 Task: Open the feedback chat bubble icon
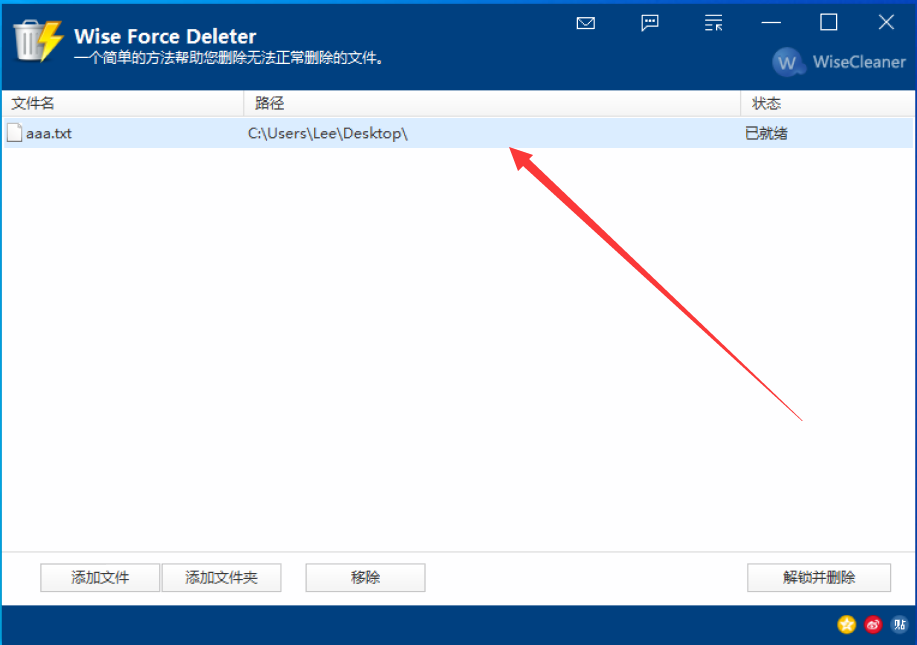point(650,23)
